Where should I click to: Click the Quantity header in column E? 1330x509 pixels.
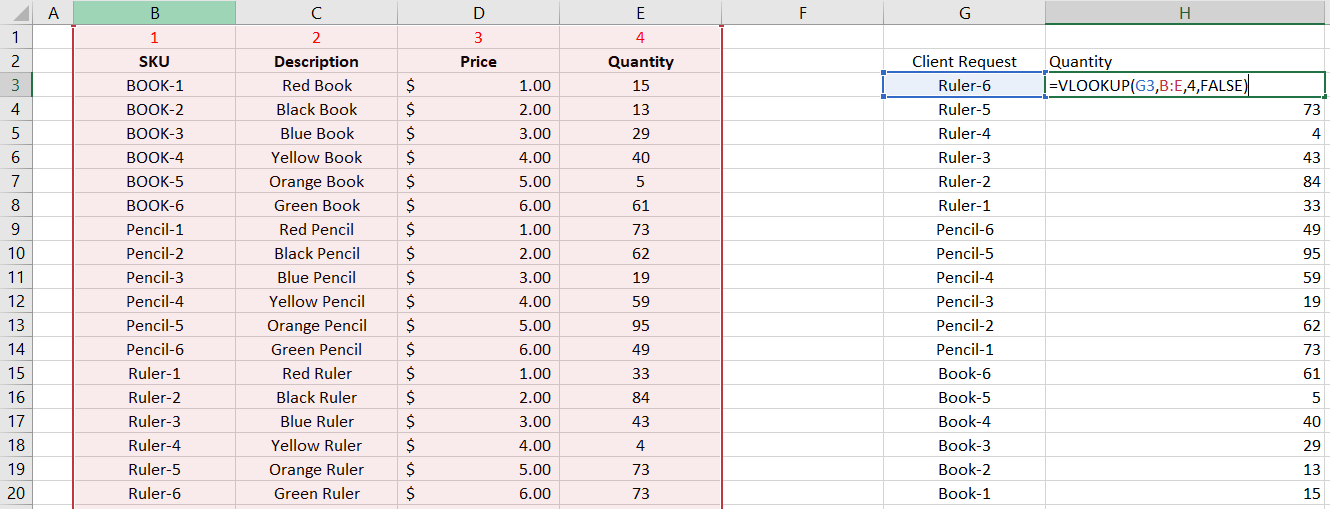(641, 62)
